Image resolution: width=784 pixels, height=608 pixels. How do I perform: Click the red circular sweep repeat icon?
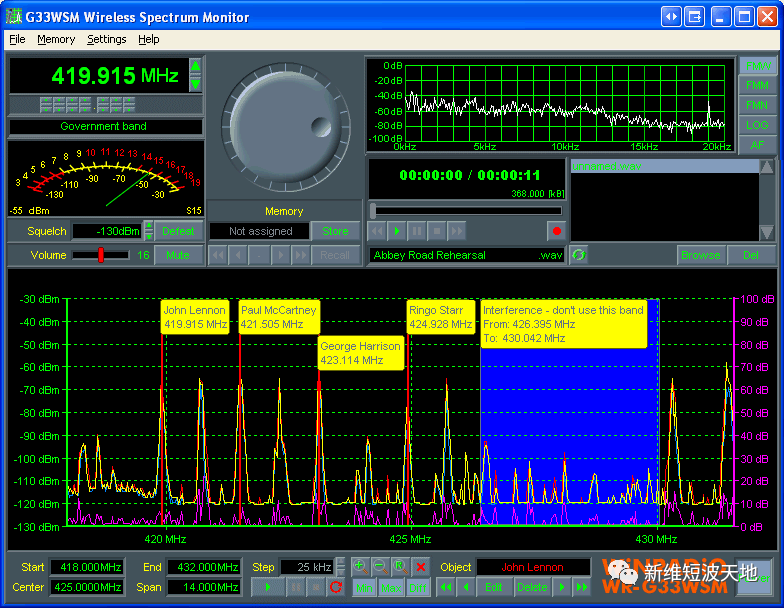click(336, 587)
